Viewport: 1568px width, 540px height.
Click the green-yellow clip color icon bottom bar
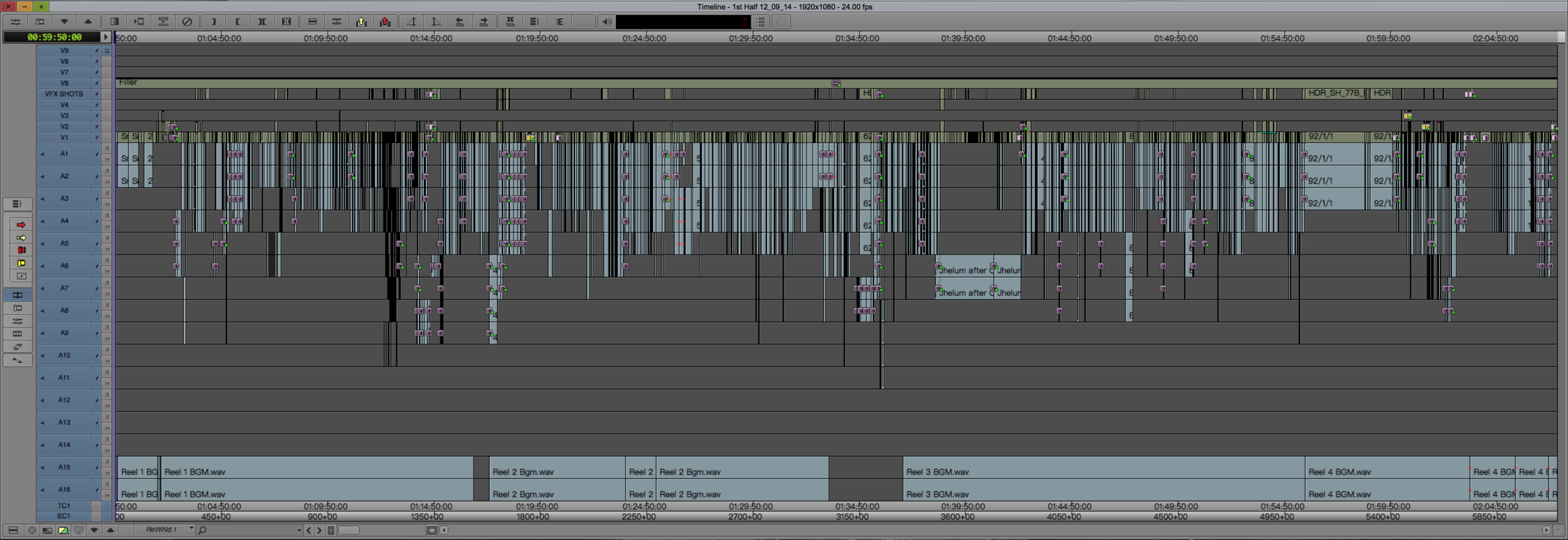63,531
